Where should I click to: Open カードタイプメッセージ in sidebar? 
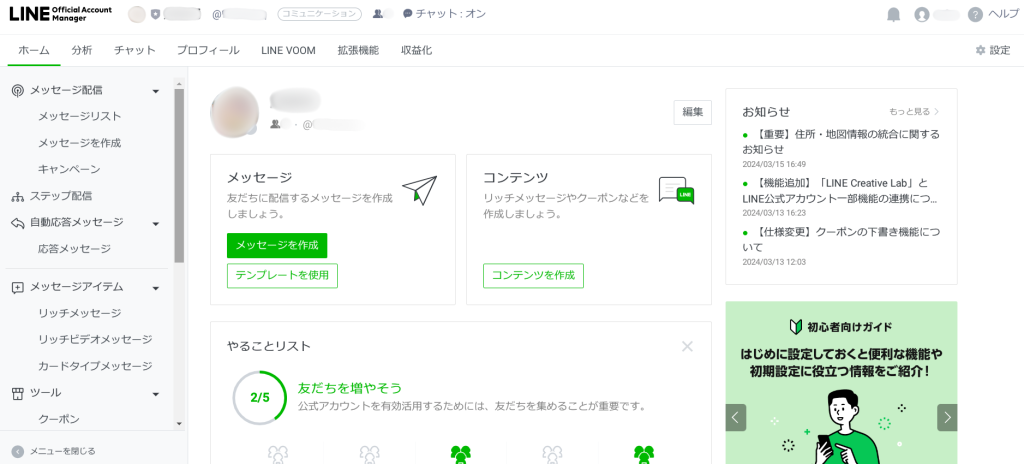95,366
